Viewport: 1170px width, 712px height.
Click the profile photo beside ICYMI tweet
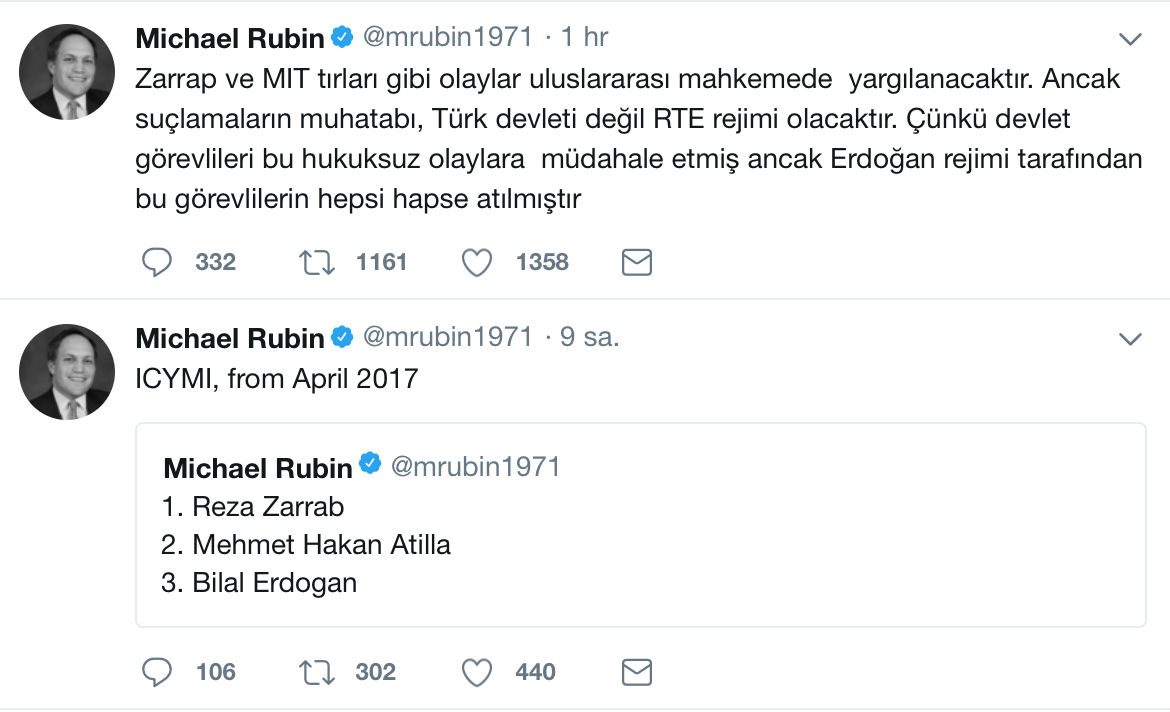point(67,372)
